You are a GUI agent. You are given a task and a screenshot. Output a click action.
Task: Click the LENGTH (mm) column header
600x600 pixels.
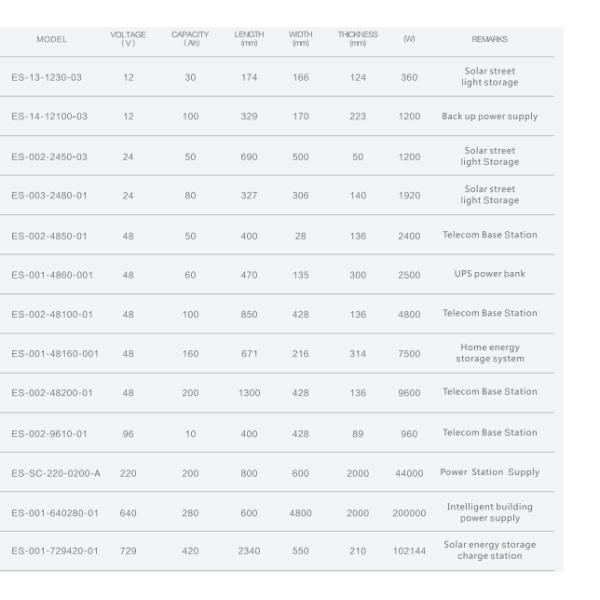pyautogui.click(x=248, y=39)
